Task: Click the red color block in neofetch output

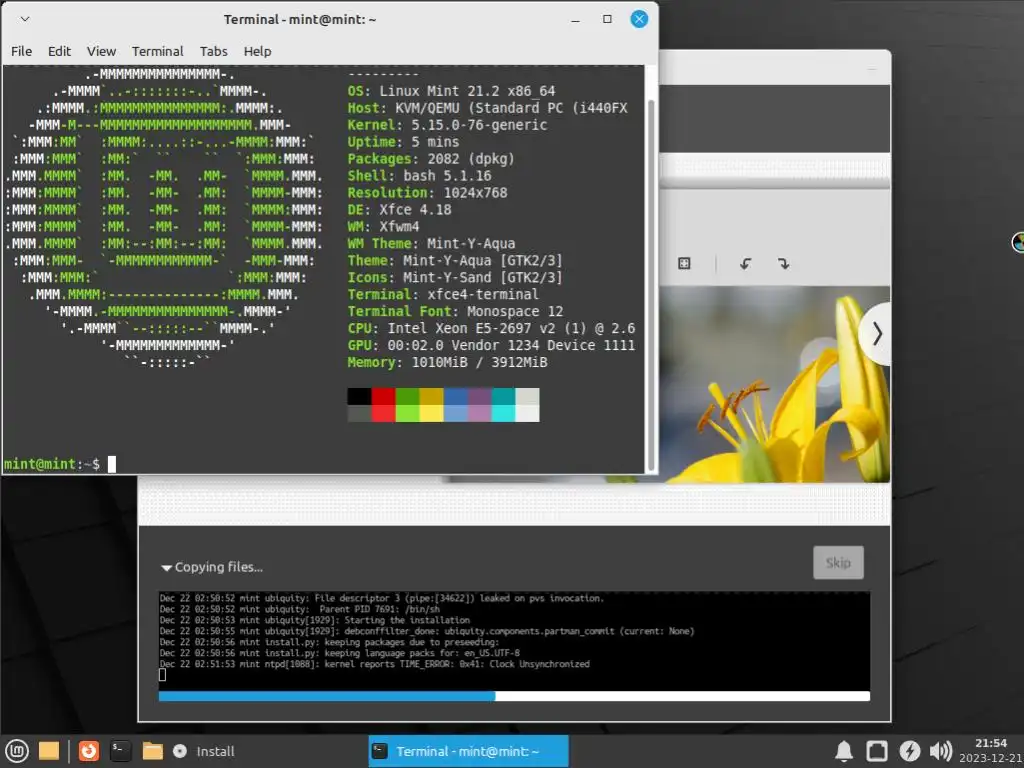Action: click(x=383, y=405)
